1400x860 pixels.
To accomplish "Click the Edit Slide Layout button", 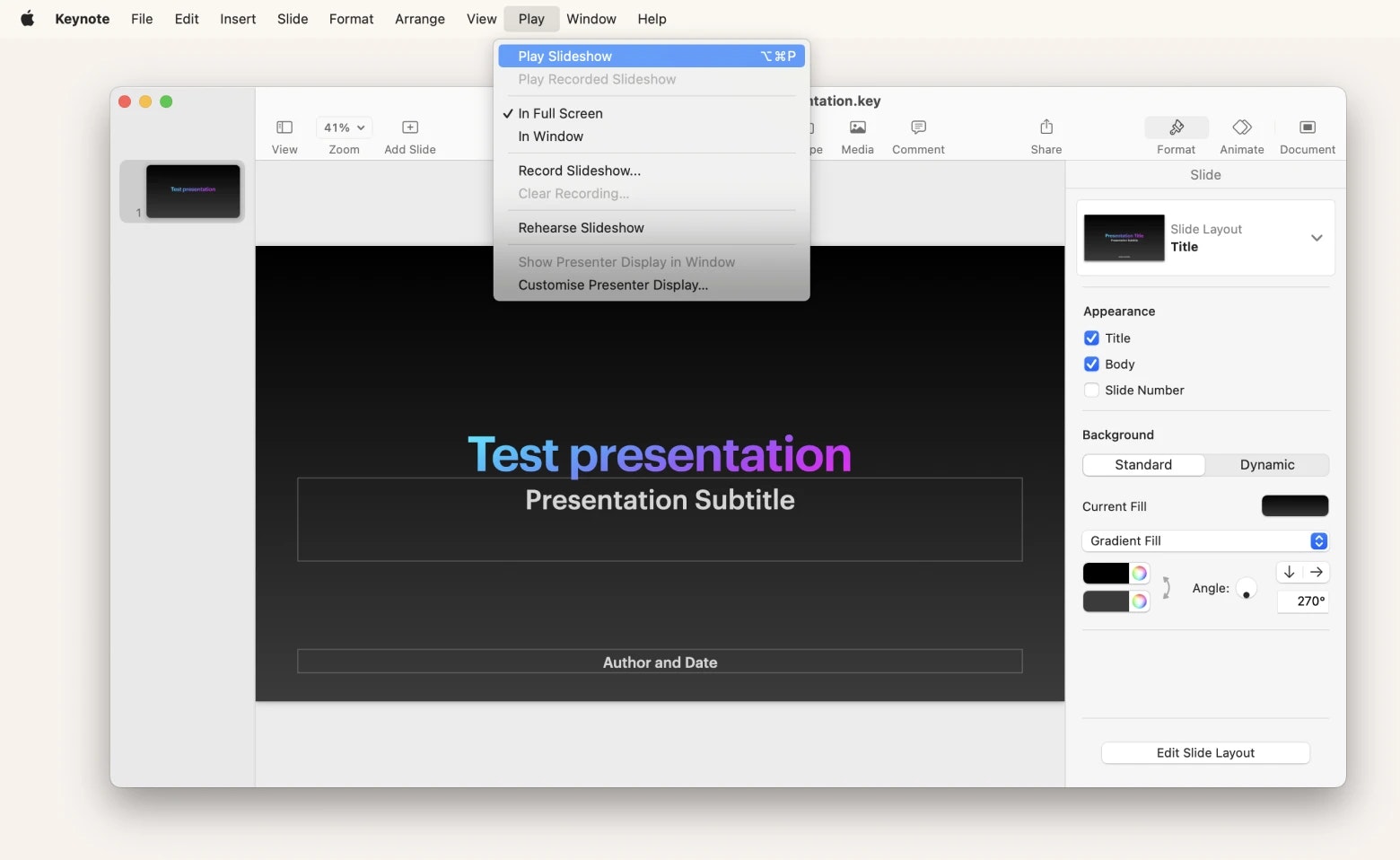I will [x=1205, y=753].
